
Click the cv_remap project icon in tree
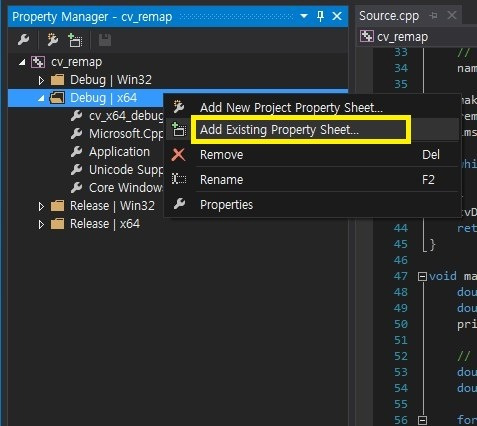point(38,62)
